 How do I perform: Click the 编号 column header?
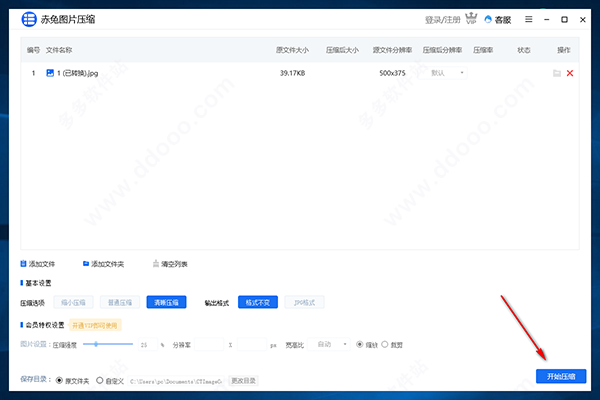coord(33,50)
